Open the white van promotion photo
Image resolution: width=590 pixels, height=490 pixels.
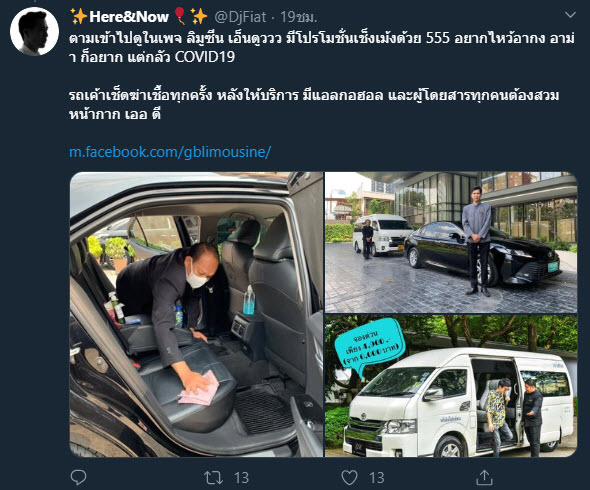click(451, 386)
